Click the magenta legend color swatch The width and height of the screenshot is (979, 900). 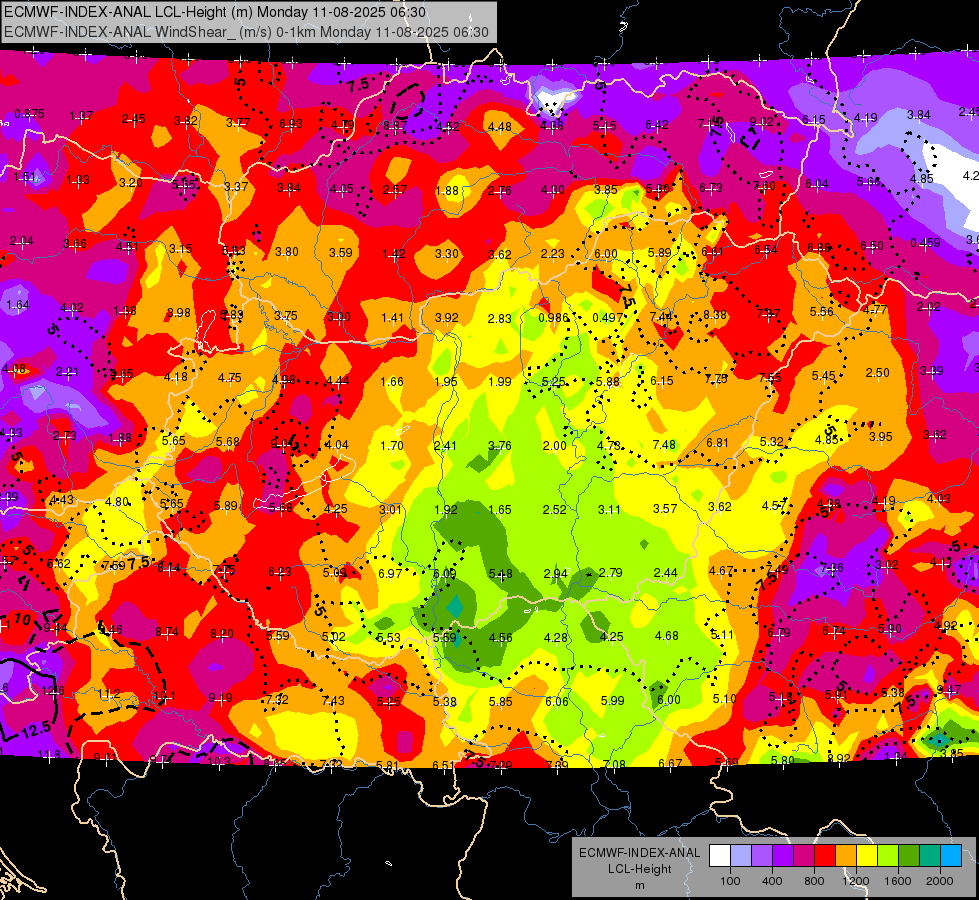pyautogui.click(x=804, y=856)
